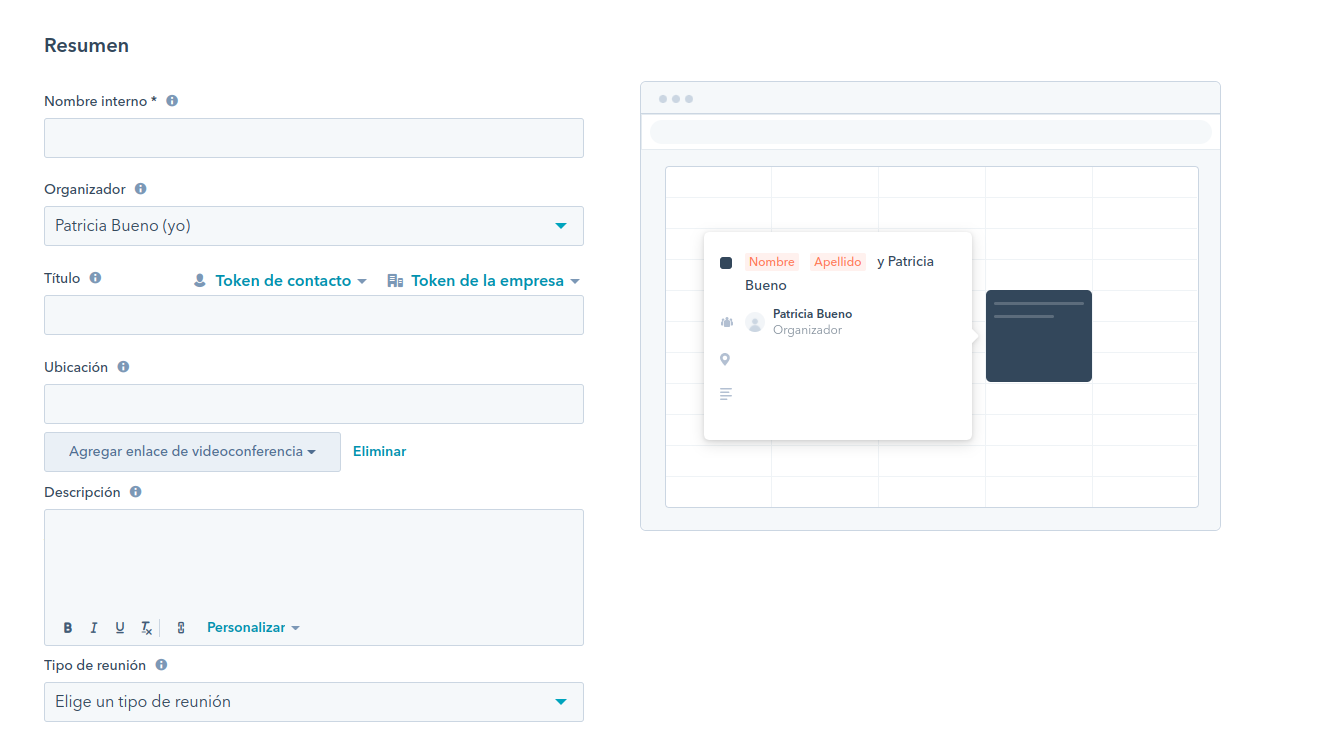Apply italic formatting in description editor
1341x737 pixels.
click(x=94, y=628)
